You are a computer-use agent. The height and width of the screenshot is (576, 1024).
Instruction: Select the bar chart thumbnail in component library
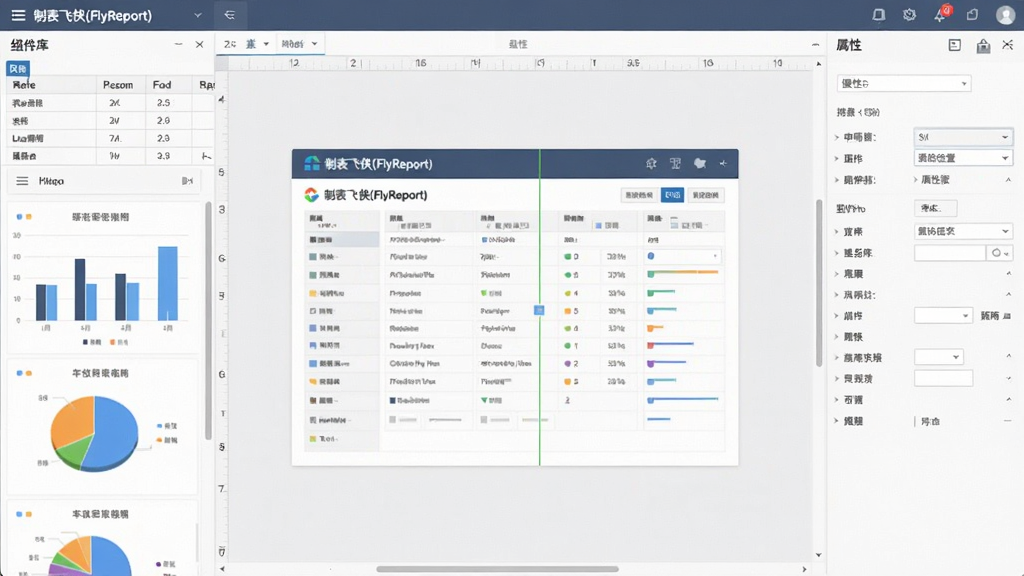[102, 278]
